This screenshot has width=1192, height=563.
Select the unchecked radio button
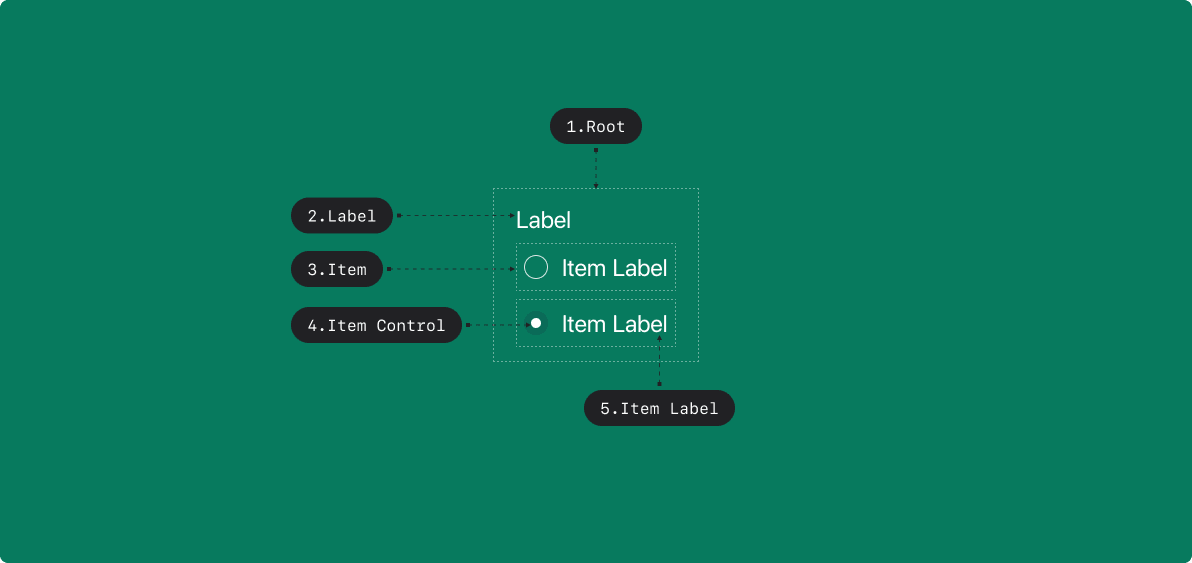pos(536,267)
